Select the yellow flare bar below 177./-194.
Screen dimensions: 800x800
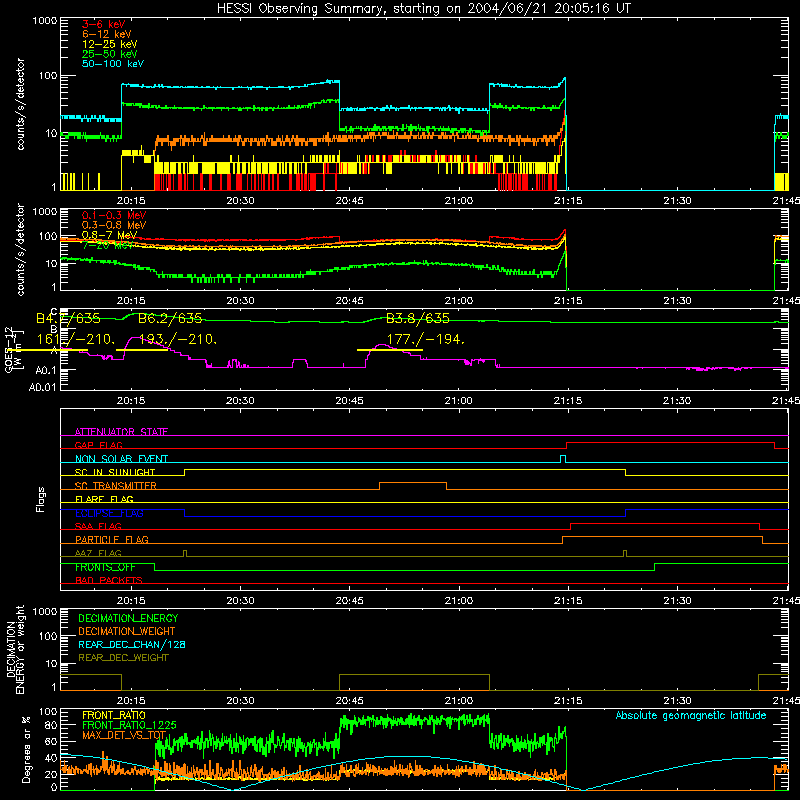tap(390, 350)
